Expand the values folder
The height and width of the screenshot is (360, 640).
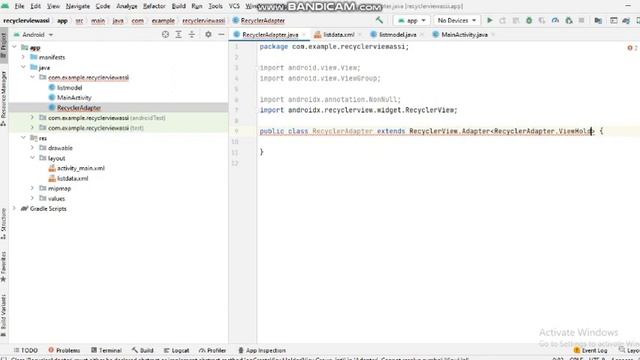[33, 198]
